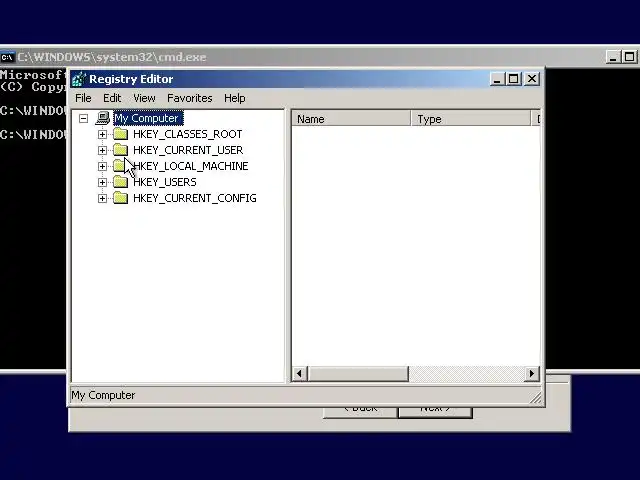Image resolution: width=640 pixels, height=480 pixels.
Task: Click the HKEY_USERS folder icon
Action: (x=120, y=182)
